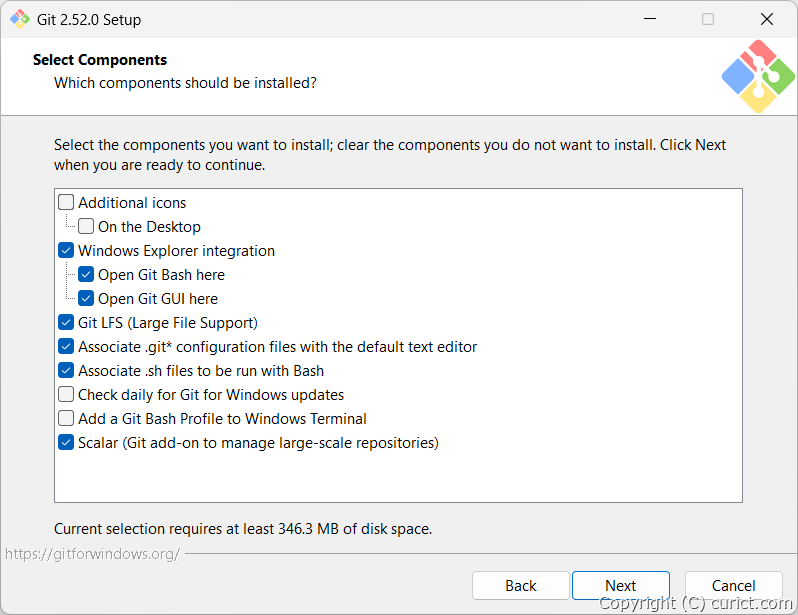The height and width of the screenshot is (615, 798).
Task: Open the gitforwindows.org link
Action: click(92, 553)
